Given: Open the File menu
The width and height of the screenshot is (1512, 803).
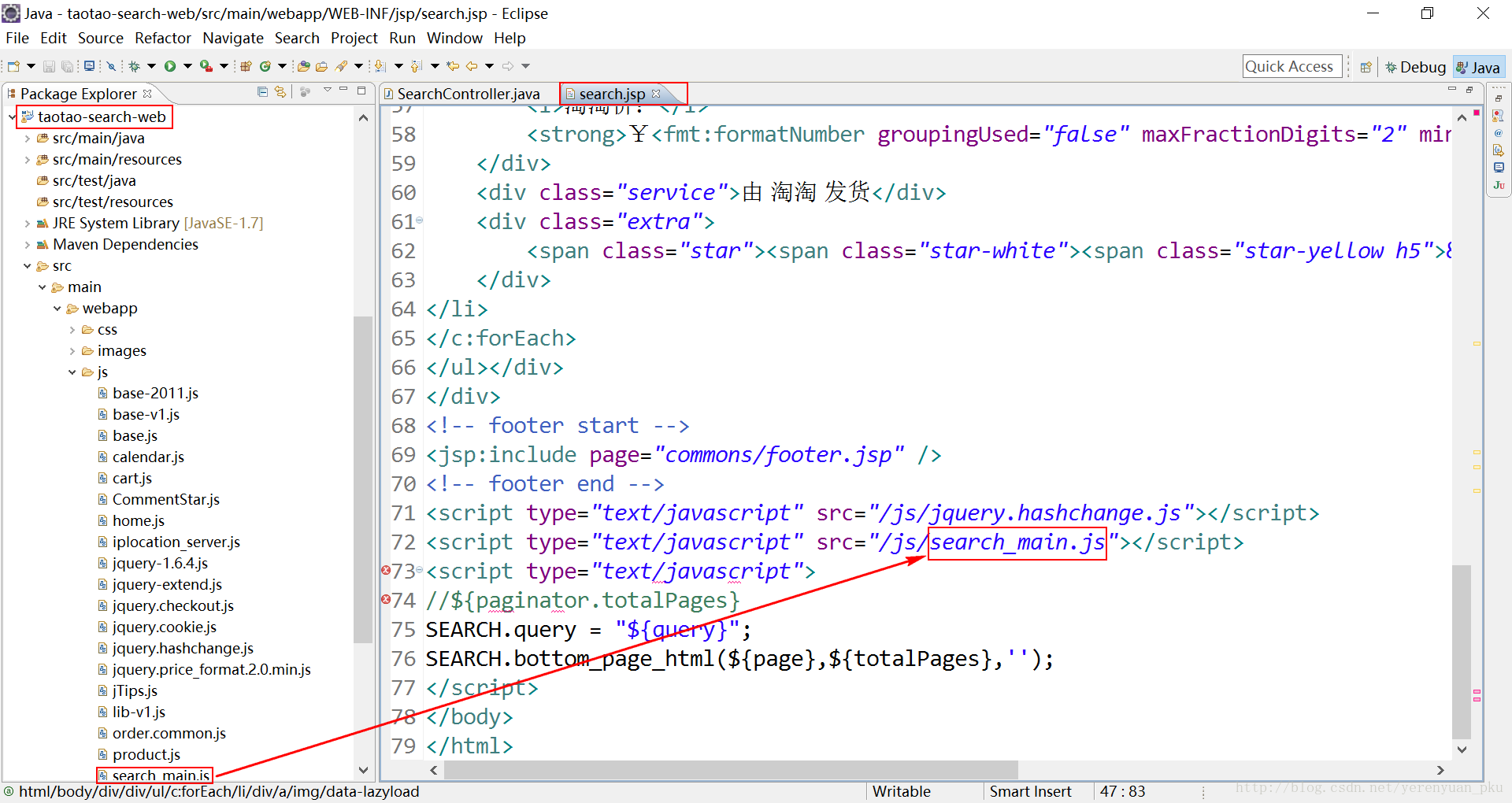Looking at the screenshot, I should pos(17,38).
